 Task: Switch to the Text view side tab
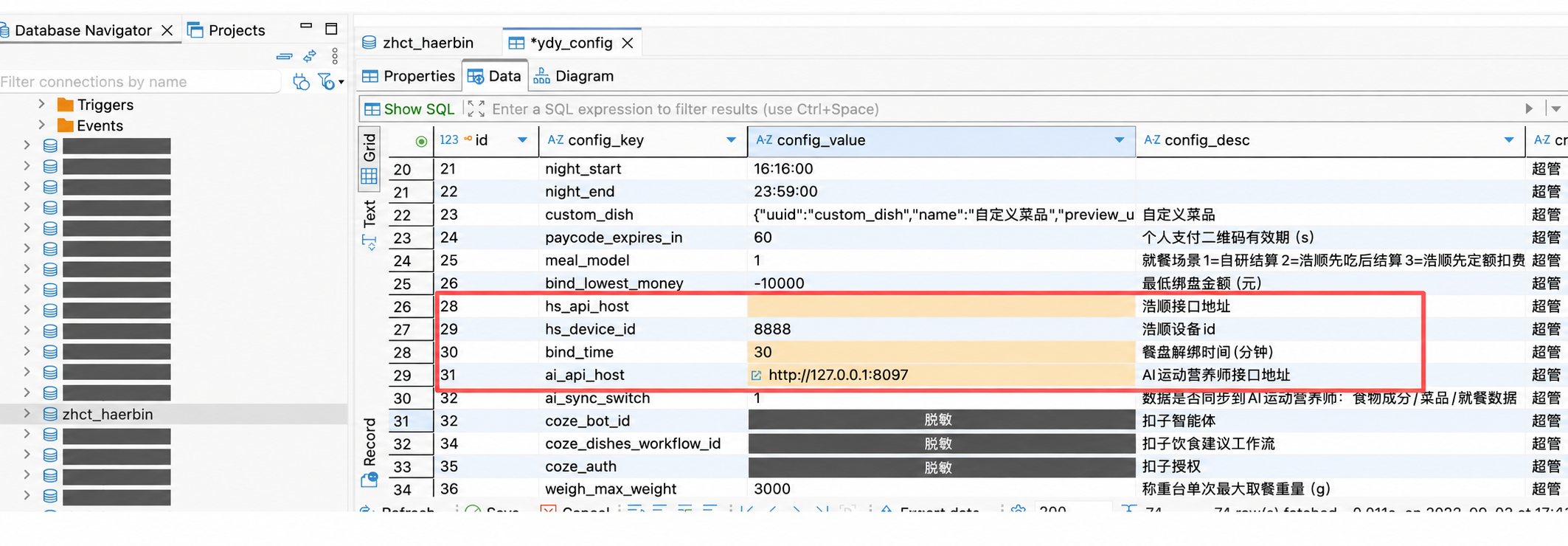[370, 224]
